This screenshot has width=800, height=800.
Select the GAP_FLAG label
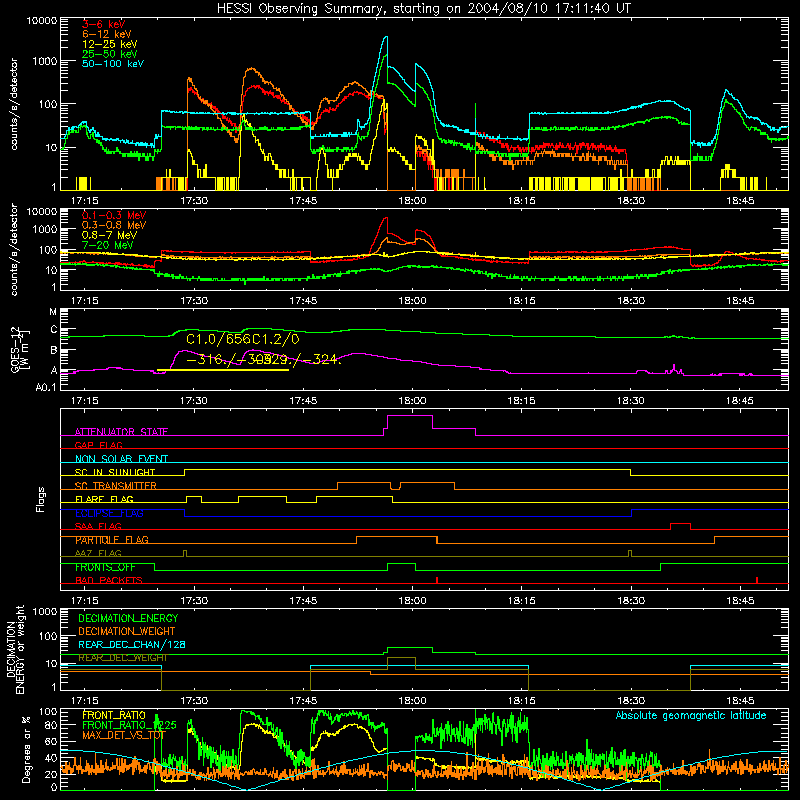click(98, 445)
